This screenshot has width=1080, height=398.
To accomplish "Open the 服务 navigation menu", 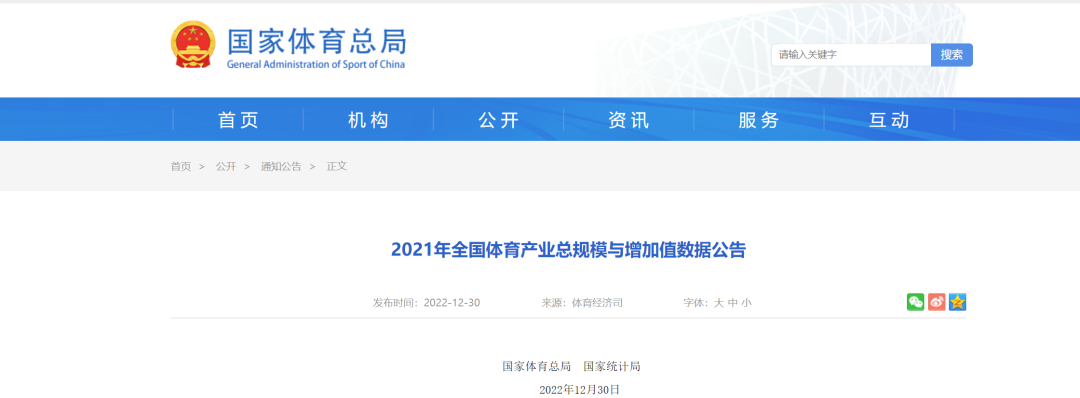I will point(759,120).
